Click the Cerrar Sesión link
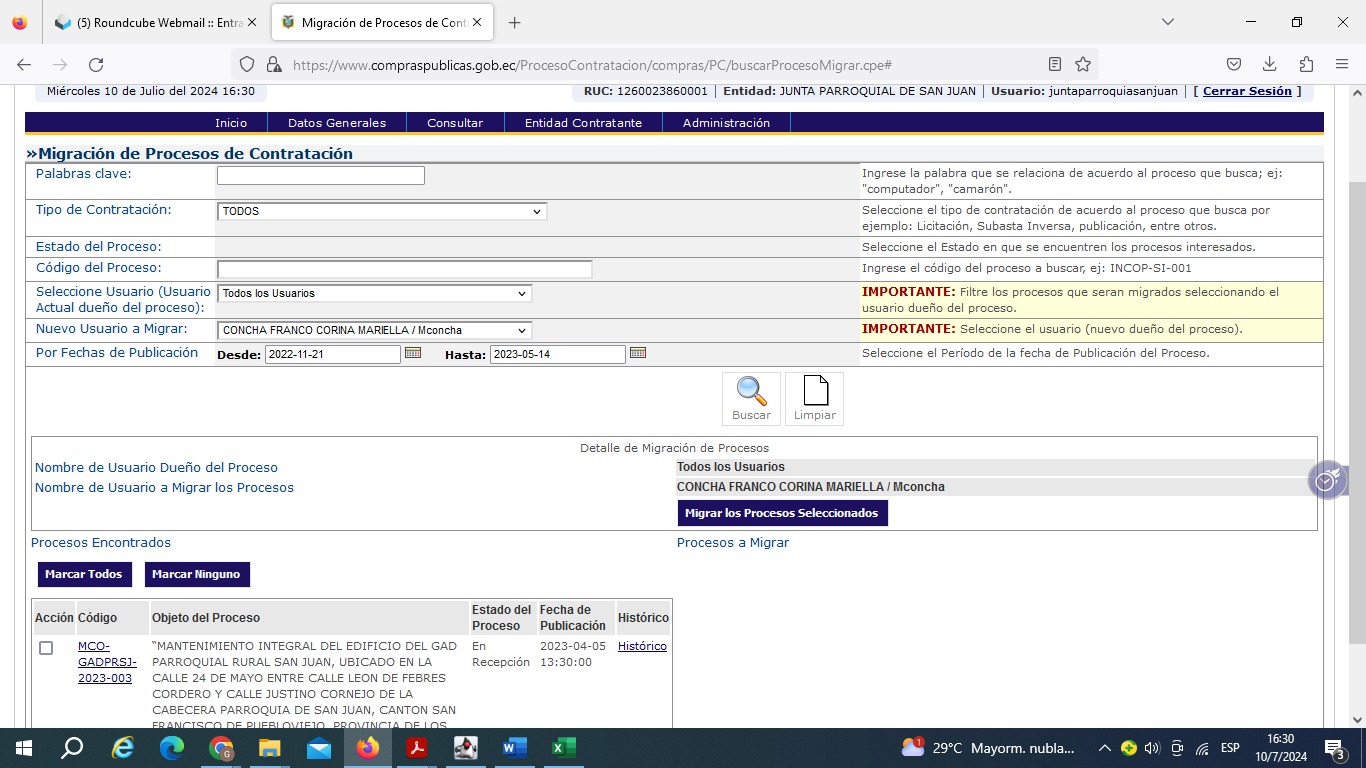This screenshot has height=768, width=1366. point(1247,91)
